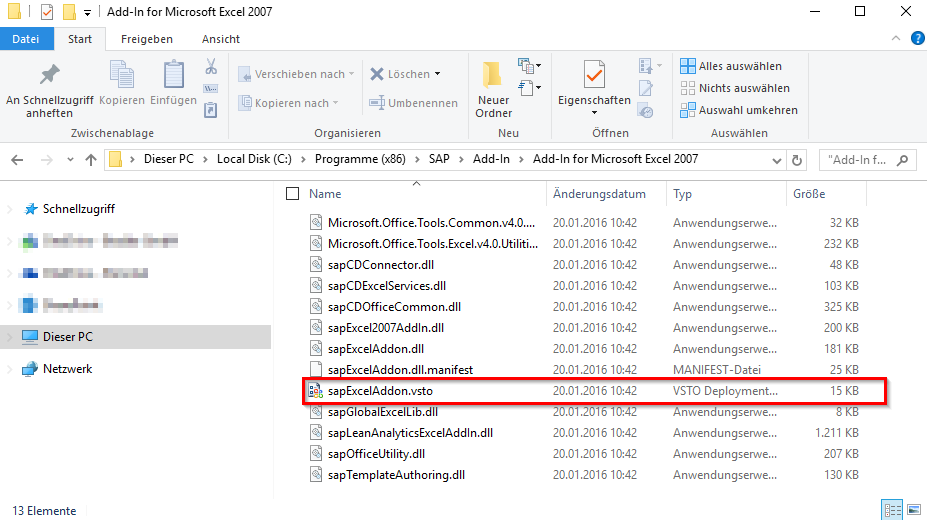Select Netzwerk in the navigation pane
Image resolution: width=927 pixels, height=520 pixels.
[x=67, y=369]
